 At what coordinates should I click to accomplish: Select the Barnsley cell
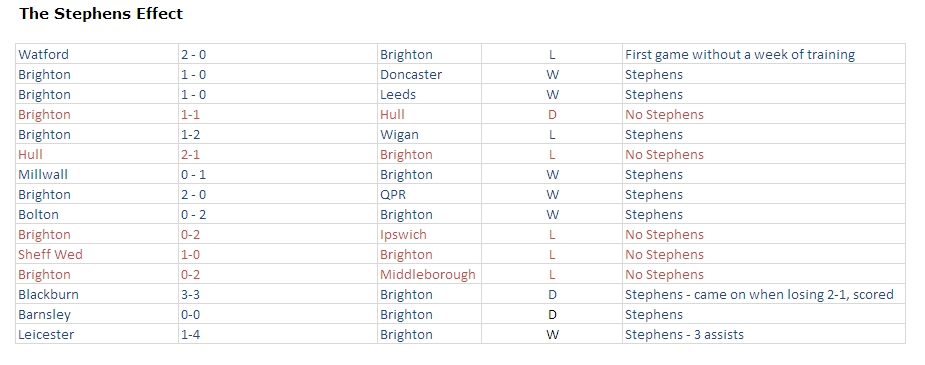click(97, 315)
